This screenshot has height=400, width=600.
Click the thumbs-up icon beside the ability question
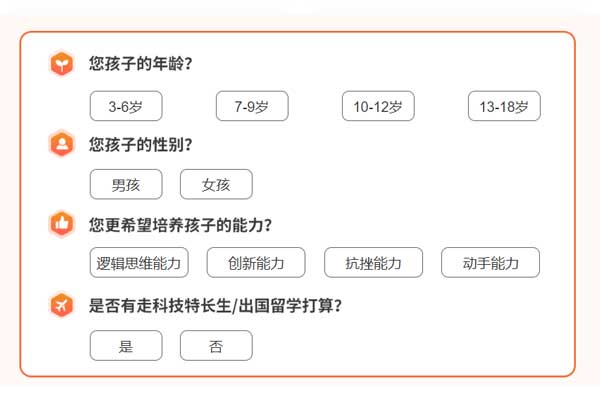pyautogui.click(x=62, y=224)
